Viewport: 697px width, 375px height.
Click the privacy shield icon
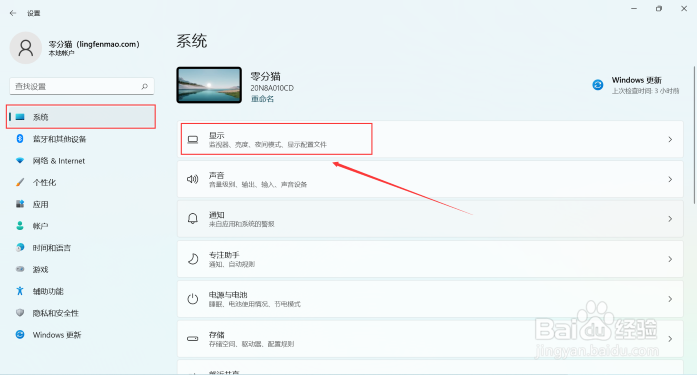[20, 313]
